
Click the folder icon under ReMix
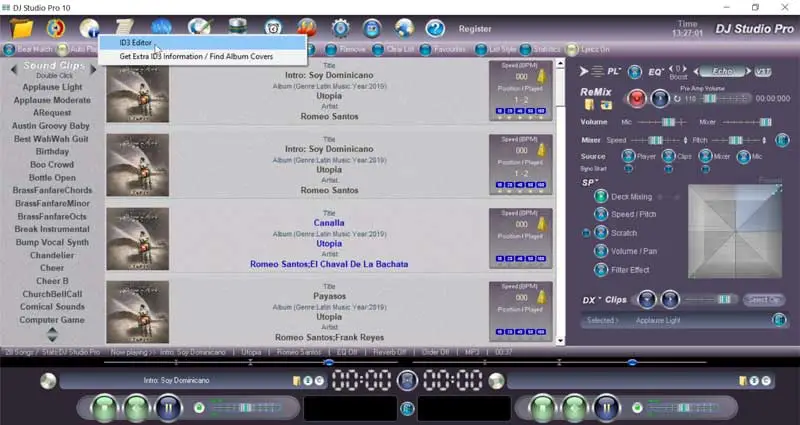pyautogui.click(x=606, y=105)
